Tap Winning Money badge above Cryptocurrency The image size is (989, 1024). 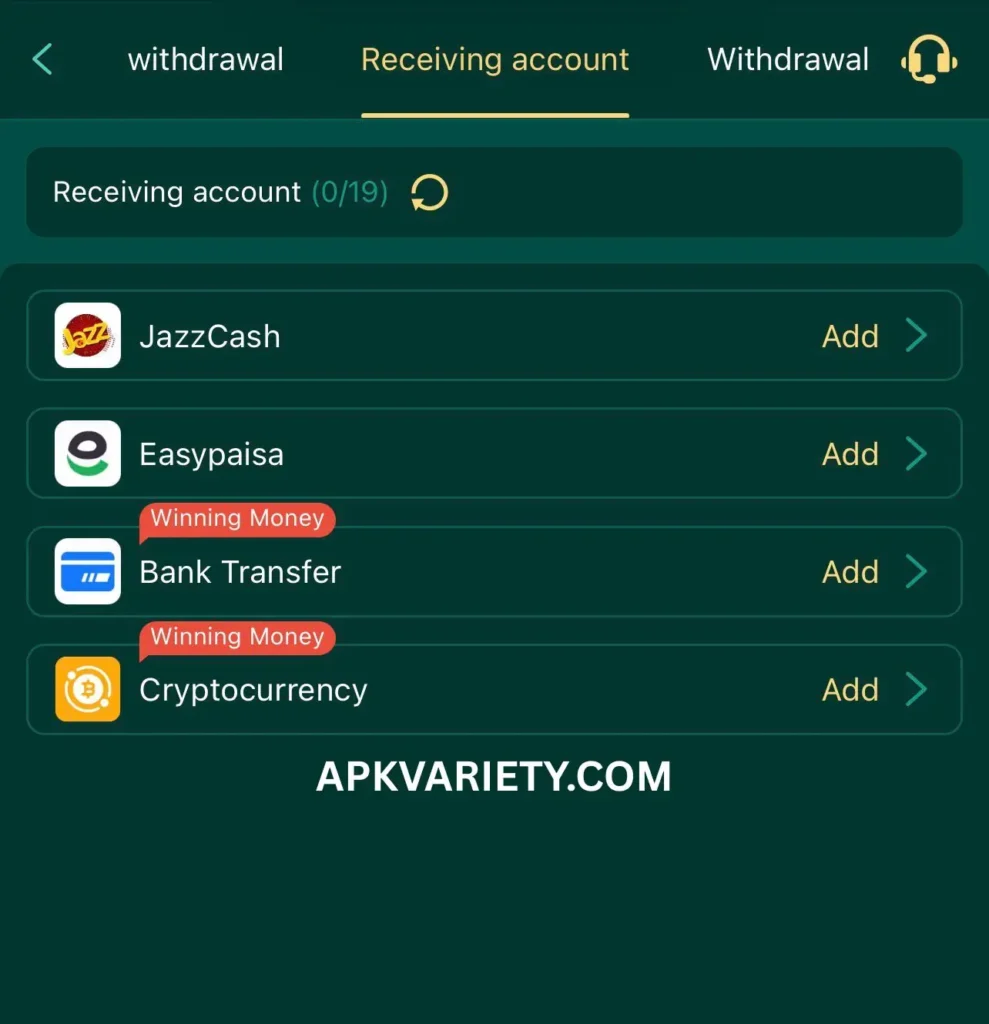tap(237, 637)
